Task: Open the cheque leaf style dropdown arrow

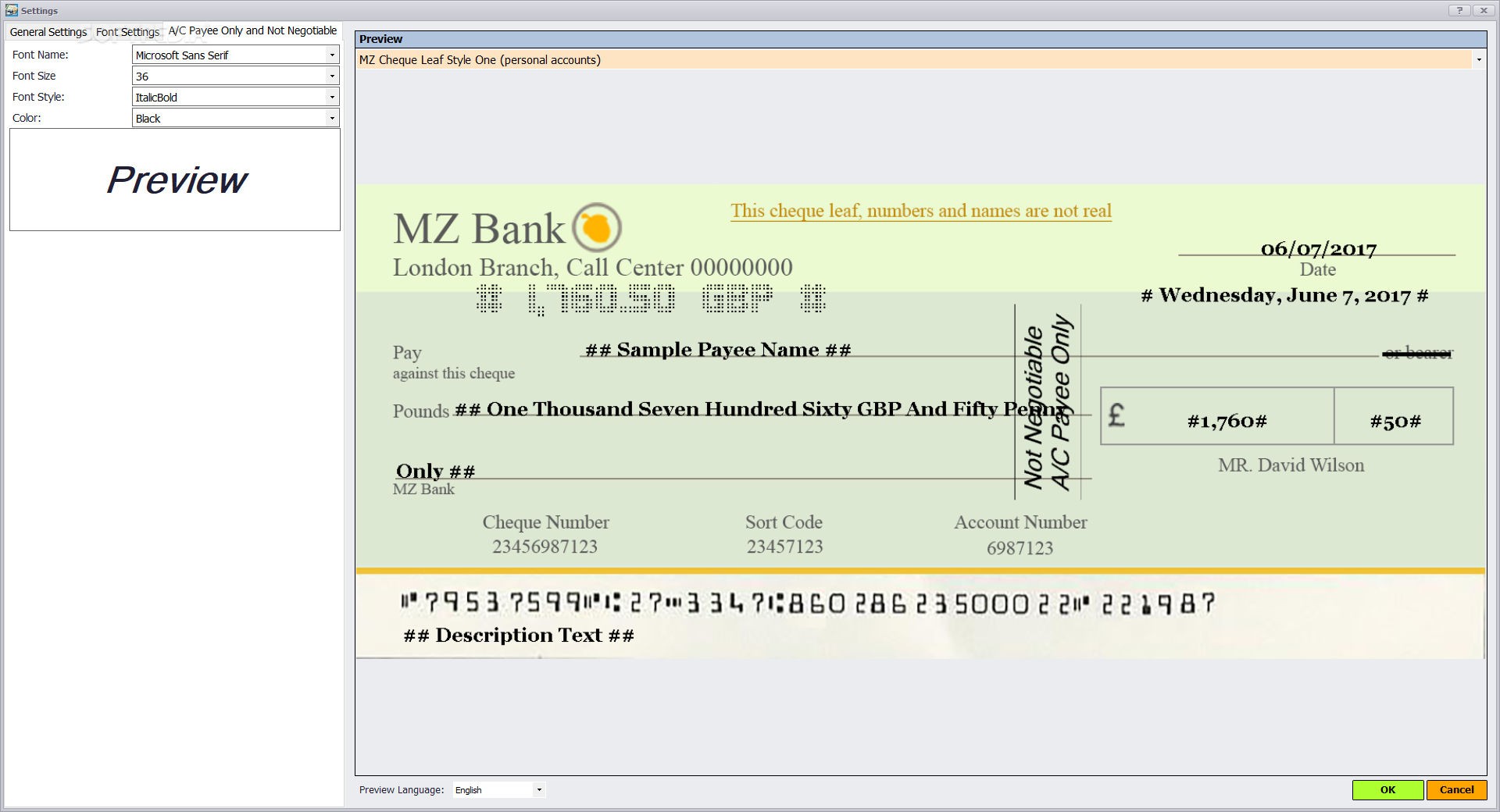Action: coord(1478,60)
